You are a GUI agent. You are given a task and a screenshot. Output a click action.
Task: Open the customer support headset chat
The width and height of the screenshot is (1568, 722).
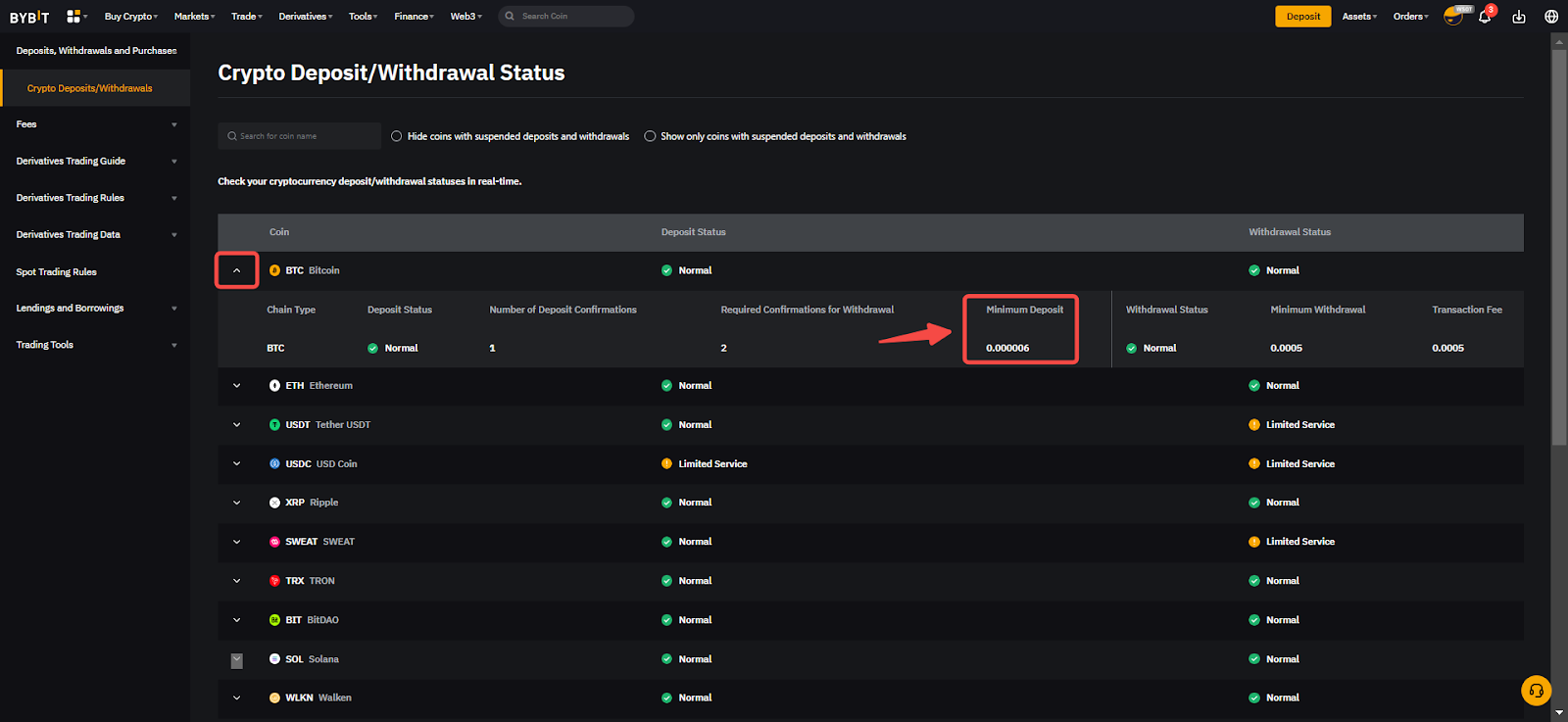(1536, 691)
